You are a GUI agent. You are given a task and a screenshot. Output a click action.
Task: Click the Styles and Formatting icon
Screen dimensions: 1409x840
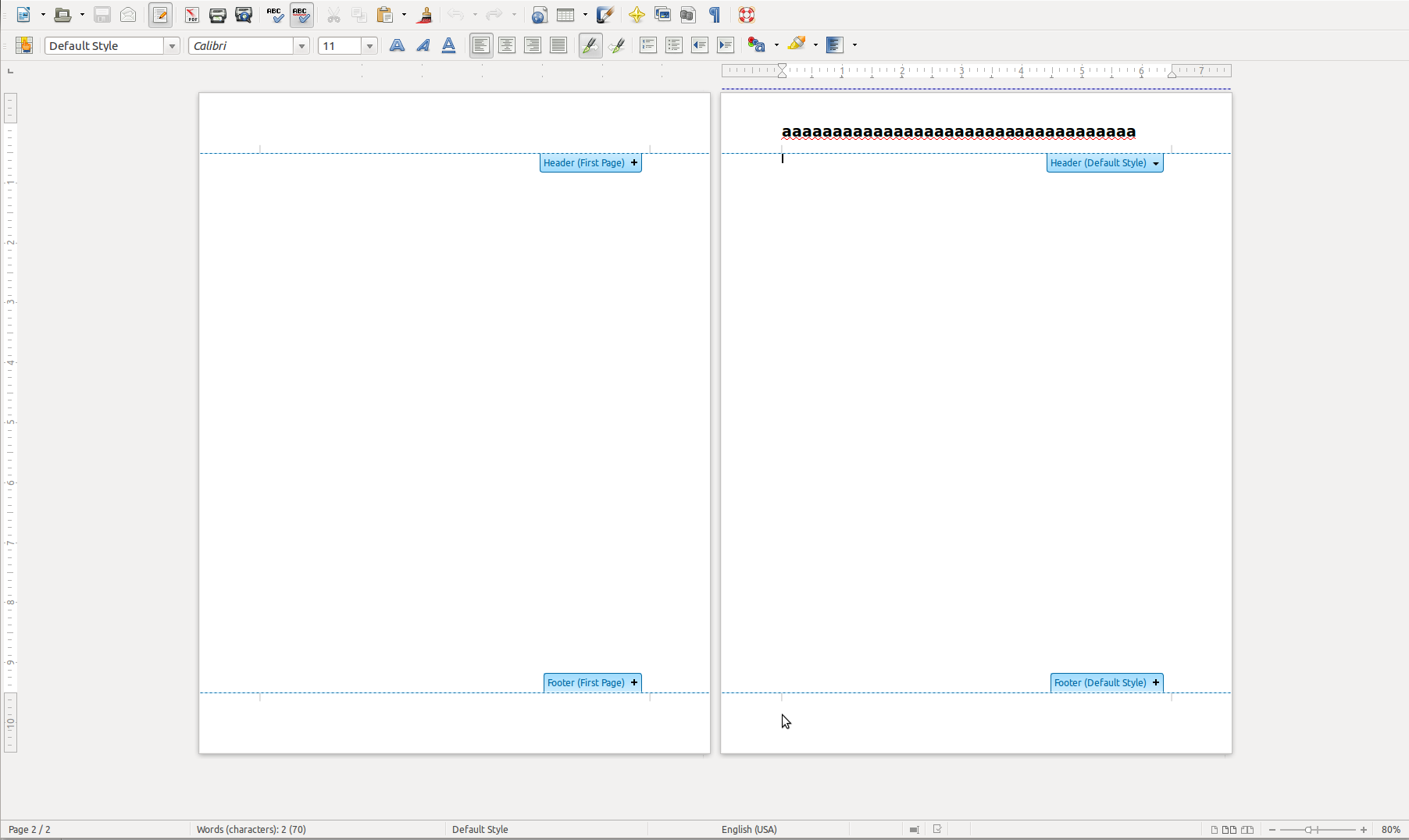[x=24, y=45]
